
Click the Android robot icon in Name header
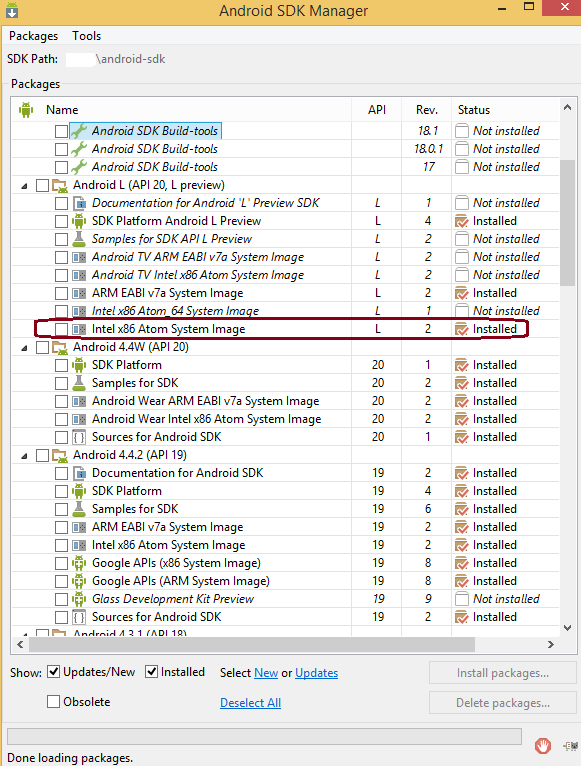tap(26, 109)
